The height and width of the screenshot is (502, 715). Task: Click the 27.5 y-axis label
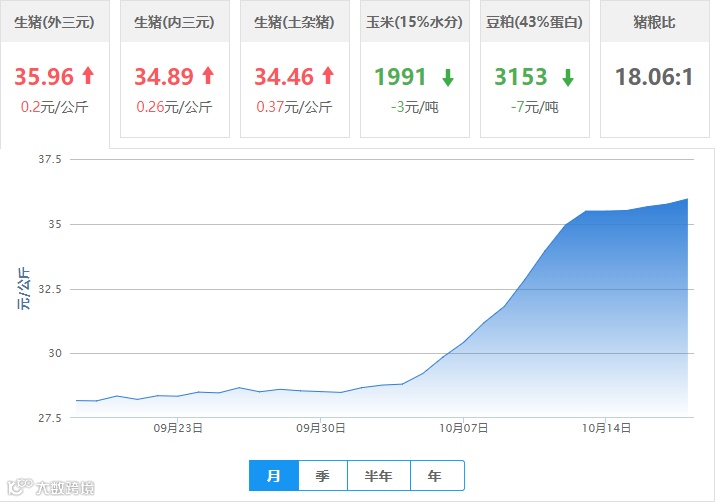[50, 418]
